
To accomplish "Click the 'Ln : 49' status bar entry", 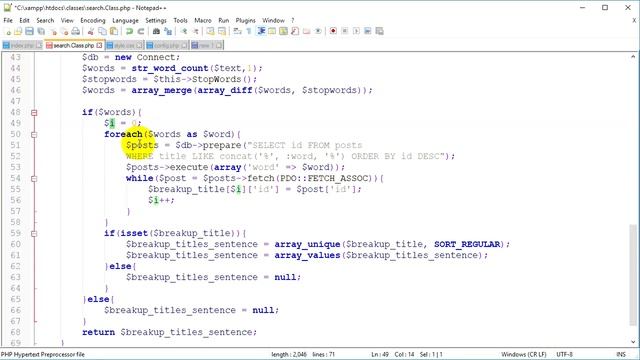I will 380,354.
